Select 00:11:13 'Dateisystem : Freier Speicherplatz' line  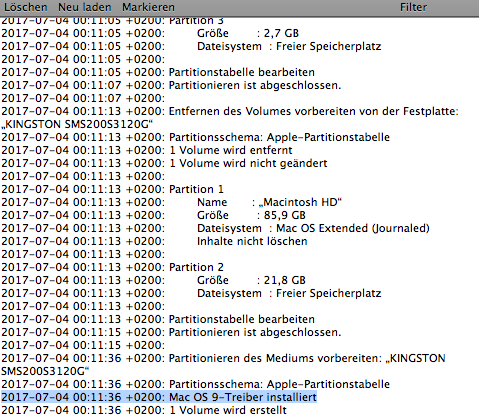click(x=191, y=293)
